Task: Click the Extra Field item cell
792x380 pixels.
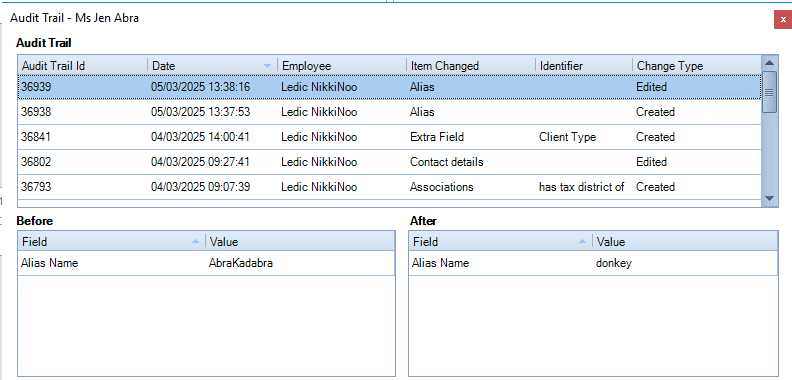Action: (436, 137)
